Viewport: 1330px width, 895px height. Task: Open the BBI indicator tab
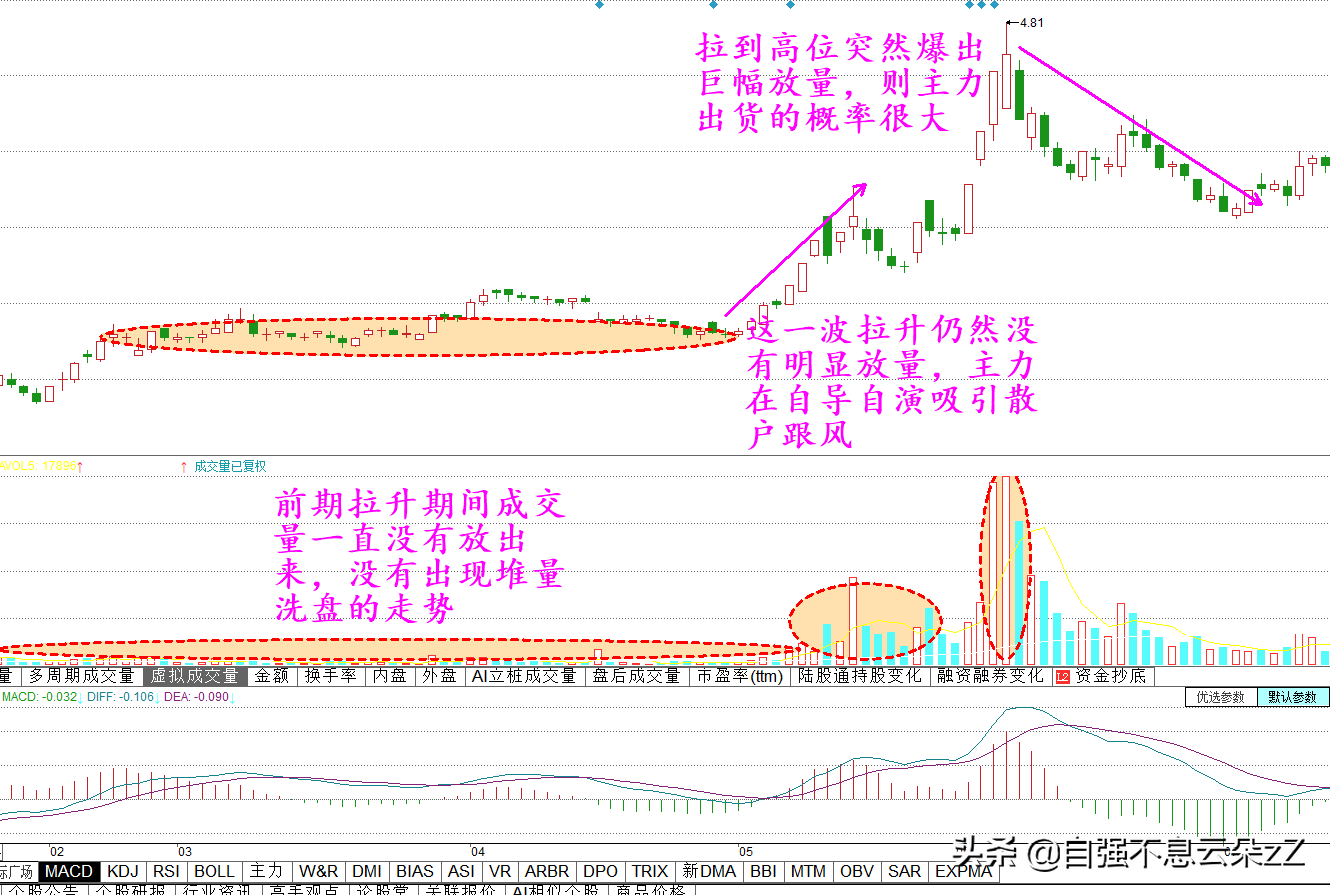point(763,871)
